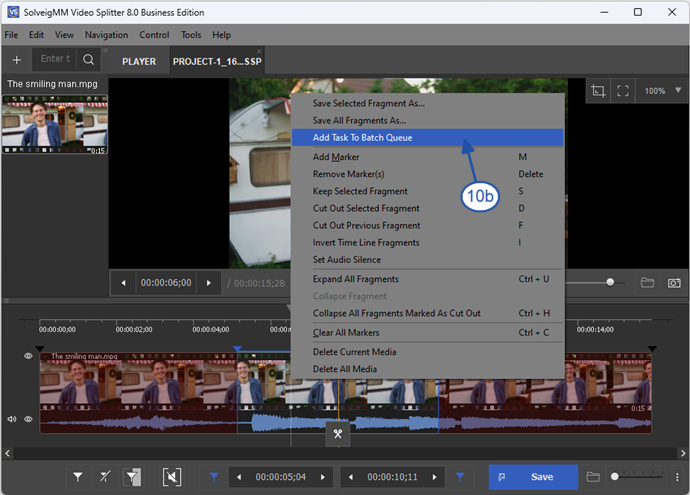The height and width of the screenshot is (495, 690).
Task: Choose Keep Selected Fragment
Action: point(427,191)
